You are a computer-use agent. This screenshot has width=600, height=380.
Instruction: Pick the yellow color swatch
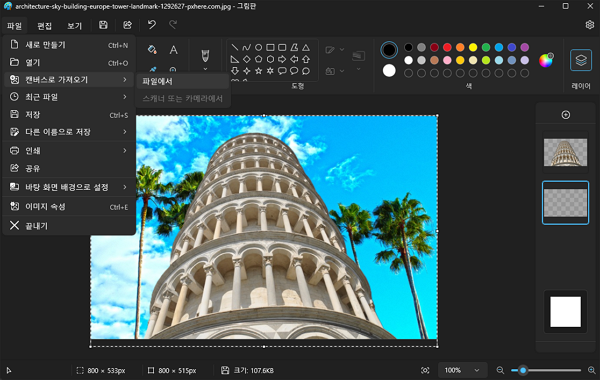tap(473, 47)
